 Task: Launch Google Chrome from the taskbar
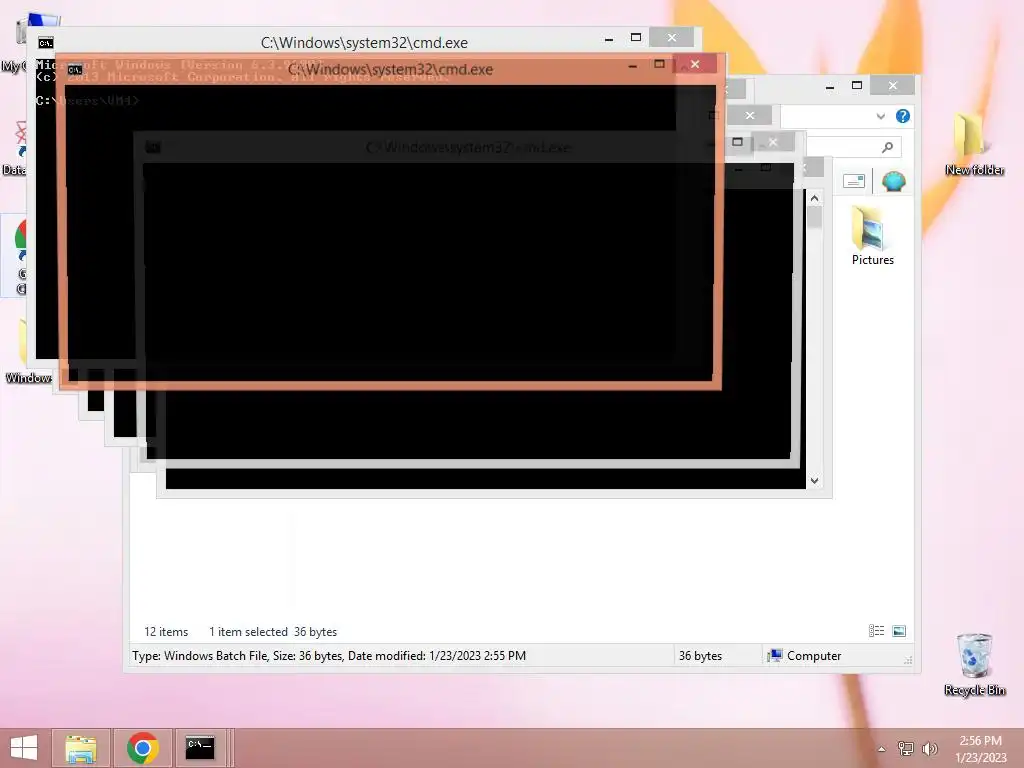point(143,748)
